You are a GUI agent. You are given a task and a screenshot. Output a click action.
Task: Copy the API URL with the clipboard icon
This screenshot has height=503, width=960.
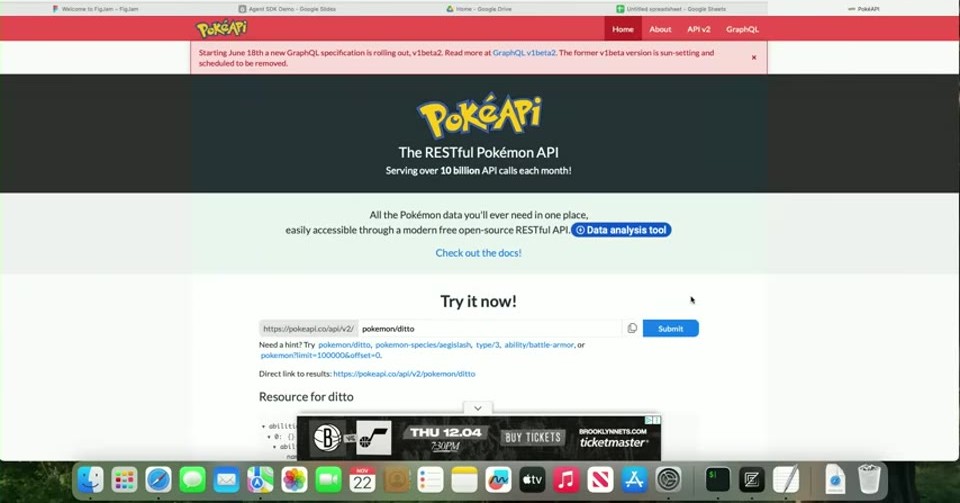click(x=632, y=328)
